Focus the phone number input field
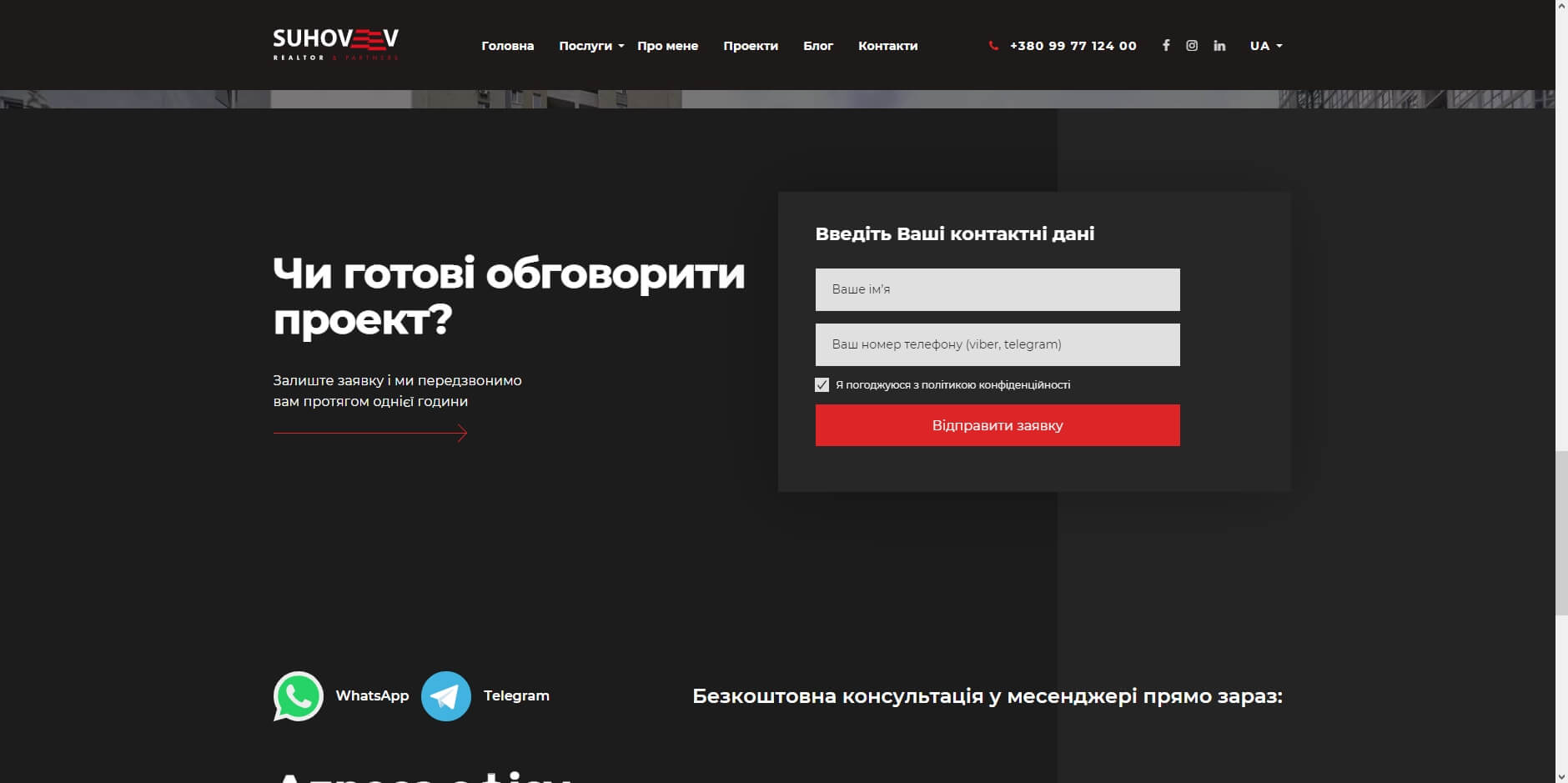 point(997,344)
